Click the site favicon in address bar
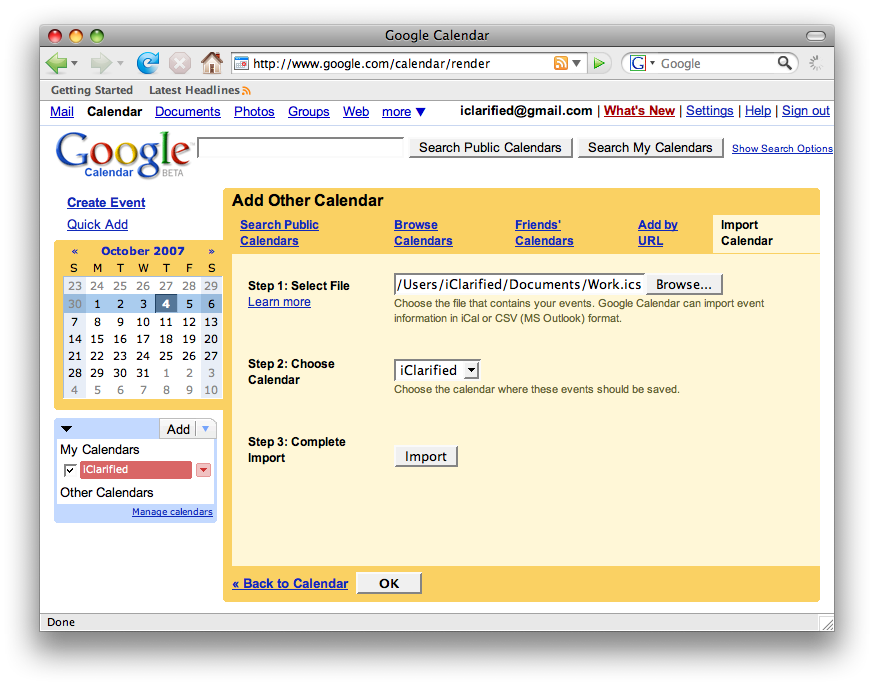The width and height of the screenshot is (874, 686). point(241,64)
